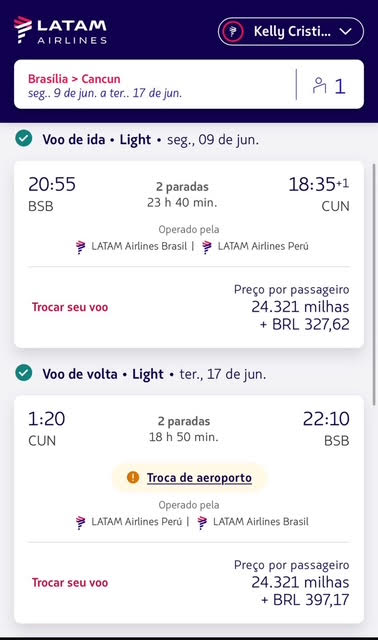Expand the Kelly Cristi account dropdown chevron
The image size is (378, 640).
[x=346, y=31]
